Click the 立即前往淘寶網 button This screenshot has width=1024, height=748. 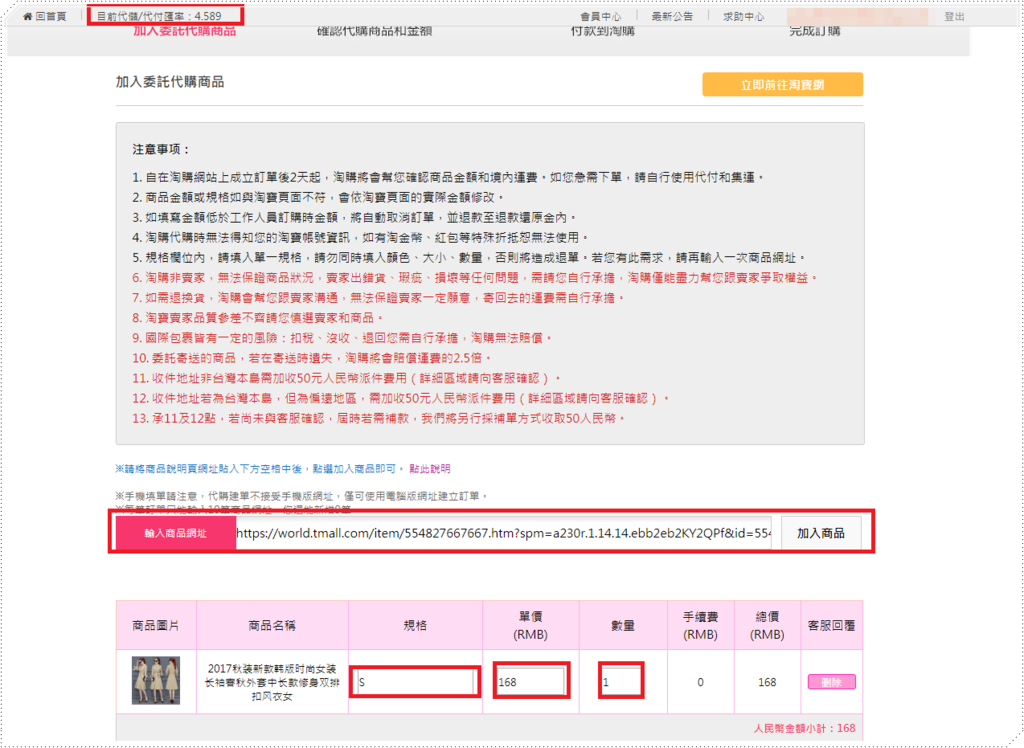pos(782,84)
